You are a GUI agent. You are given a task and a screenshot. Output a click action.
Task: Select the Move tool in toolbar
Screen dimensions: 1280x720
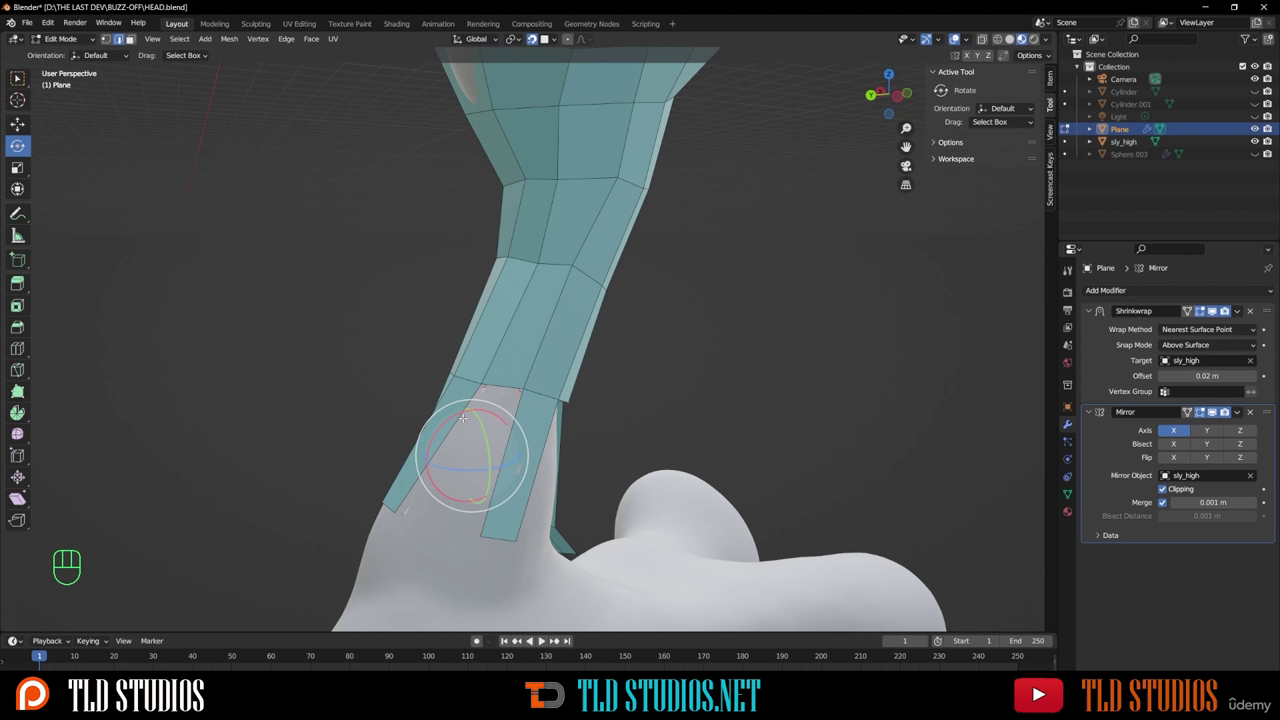17,124
